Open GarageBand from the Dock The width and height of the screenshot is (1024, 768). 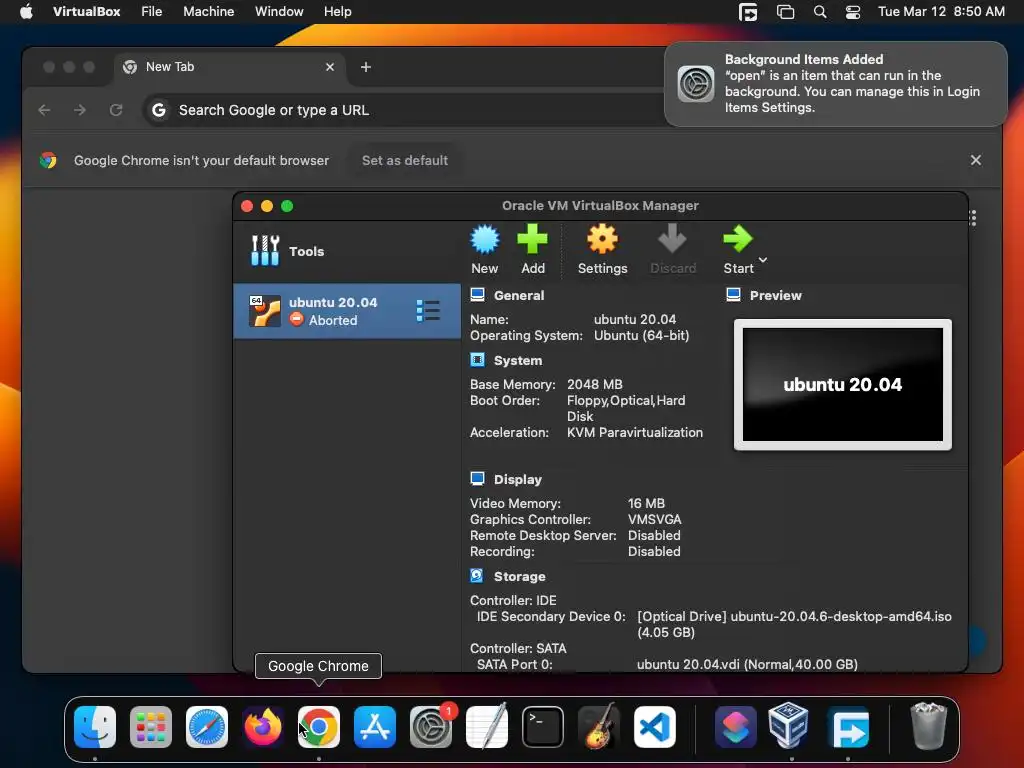click(599, 727)
